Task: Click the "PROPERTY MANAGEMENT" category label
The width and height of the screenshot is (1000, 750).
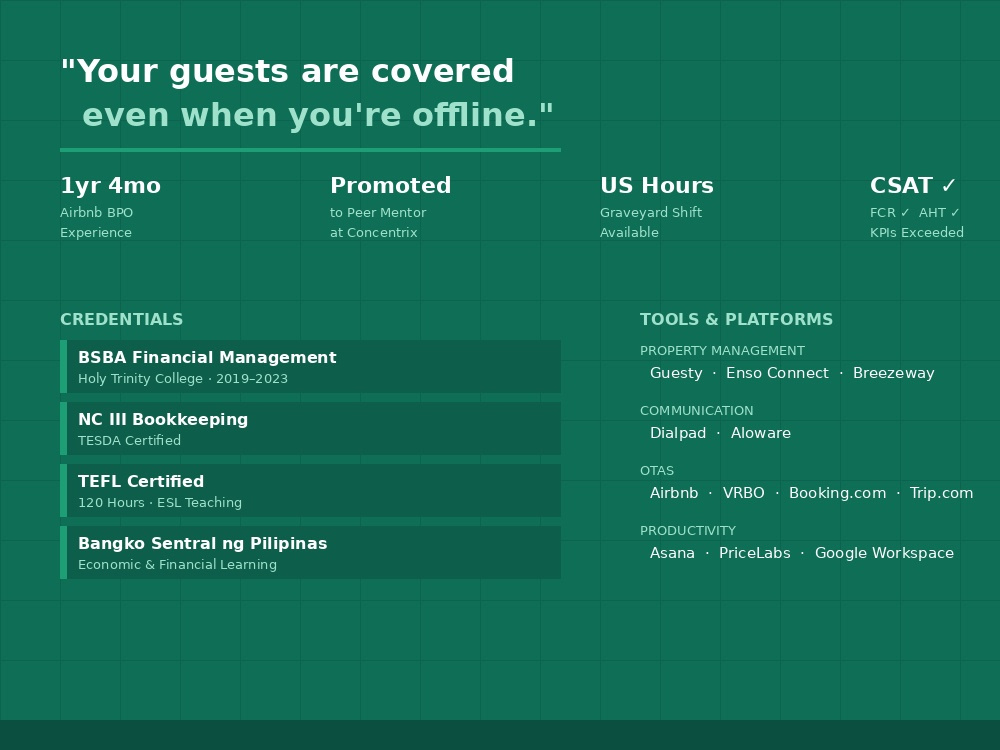Action: click(722, 351)
